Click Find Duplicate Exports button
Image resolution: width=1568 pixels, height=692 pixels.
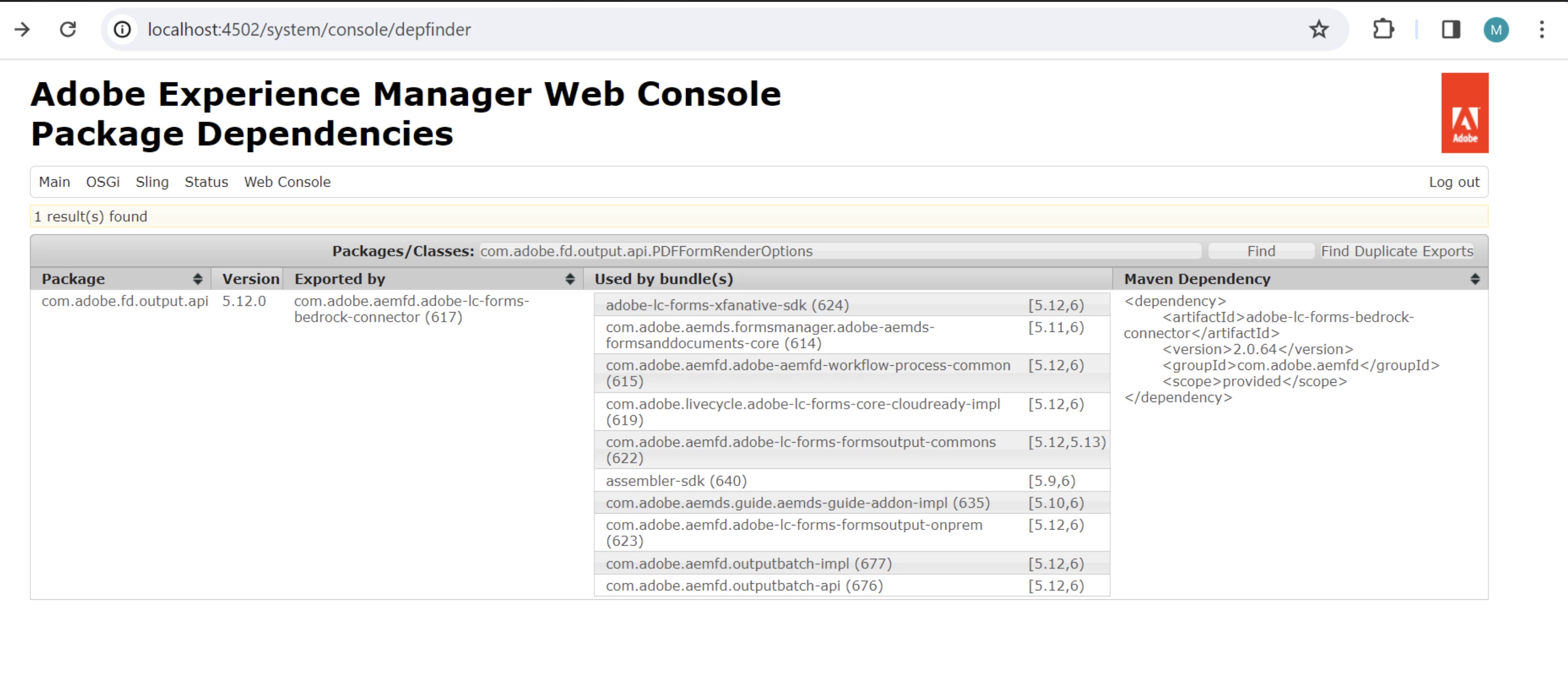(1396, 251)
